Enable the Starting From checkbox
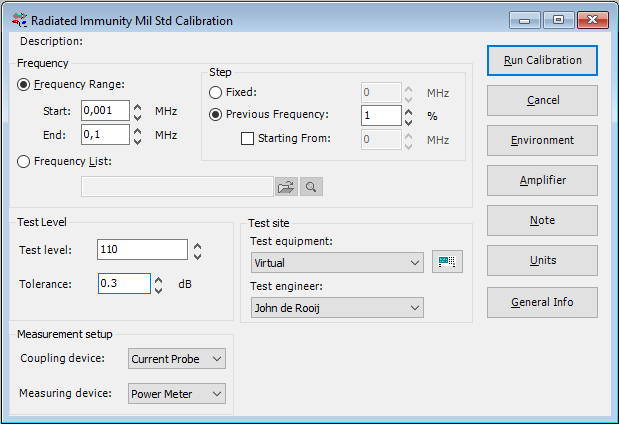This screenshot has height=424, width=619. pyautogui.click(x=248, y=139)
